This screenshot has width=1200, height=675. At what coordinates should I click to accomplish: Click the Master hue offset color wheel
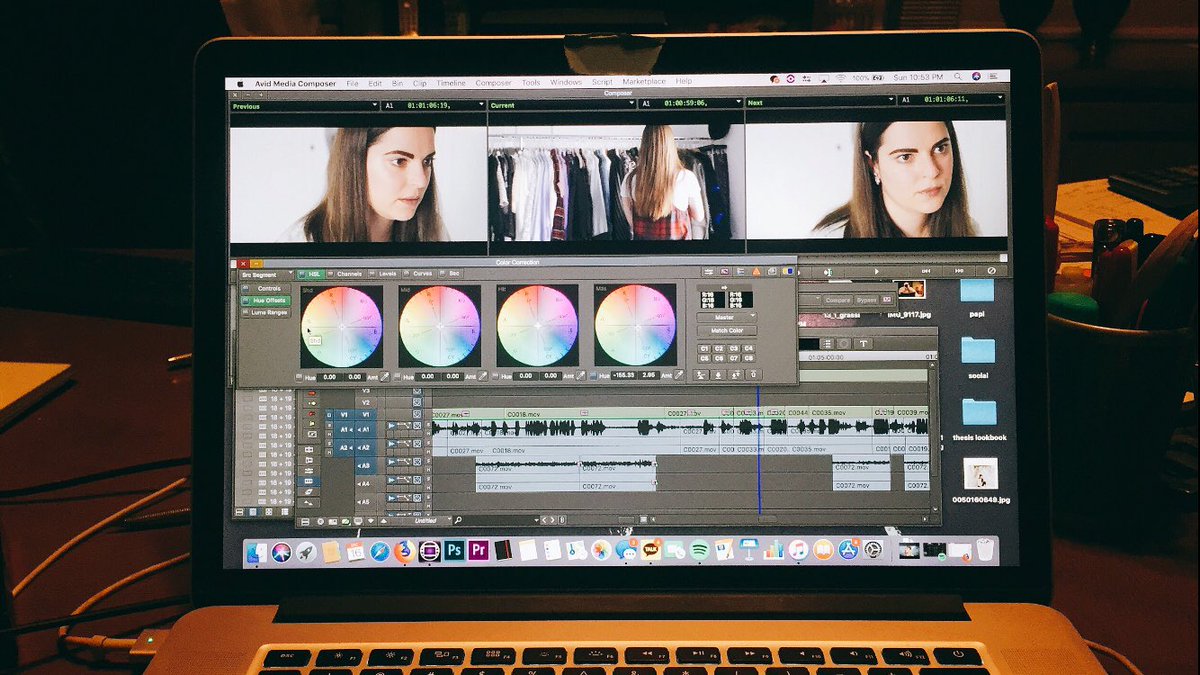tap(636, 326)
